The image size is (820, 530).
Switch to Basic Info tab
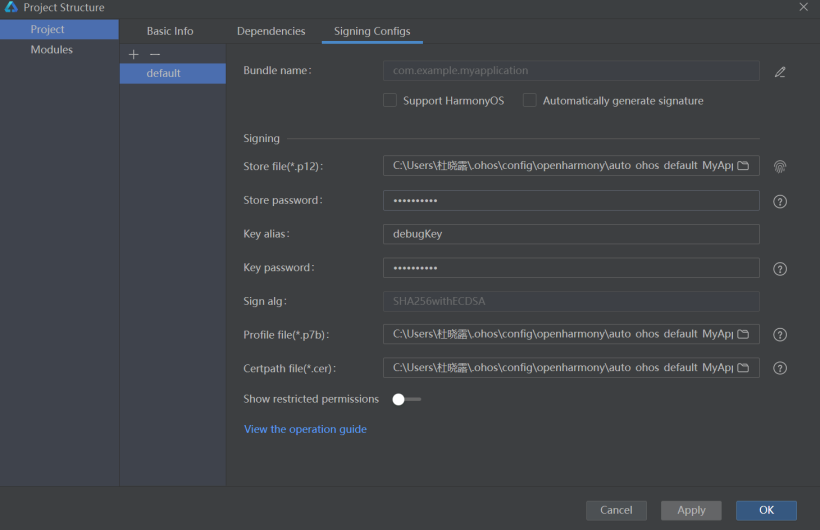[170, 31]
